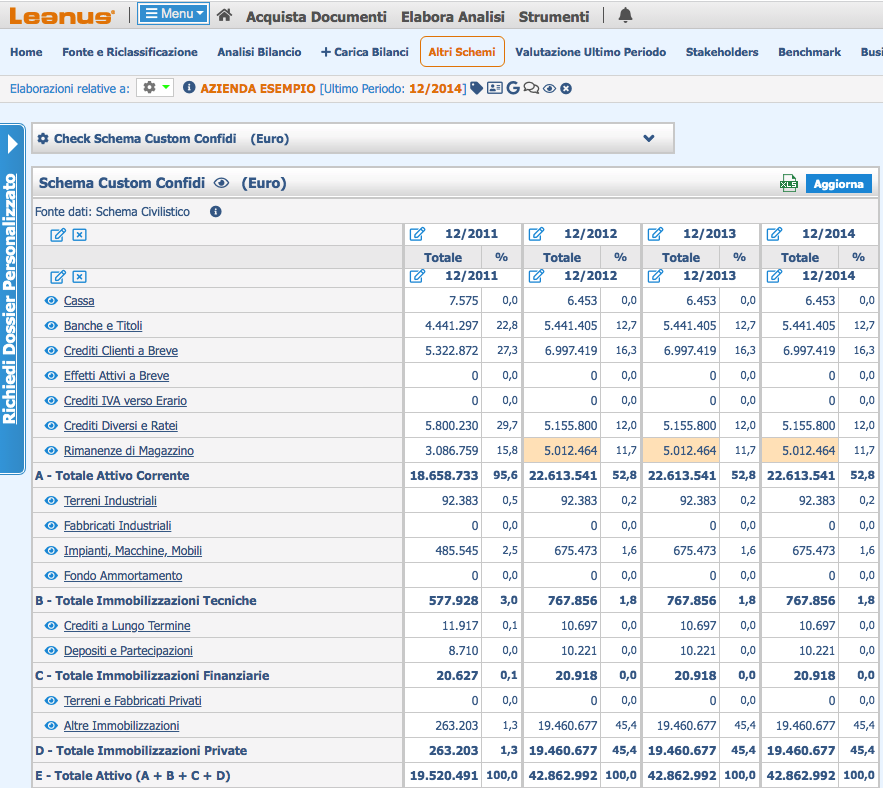Open the Banche e Titoli link
Screen dimensions: 883x788
point(103,326)
